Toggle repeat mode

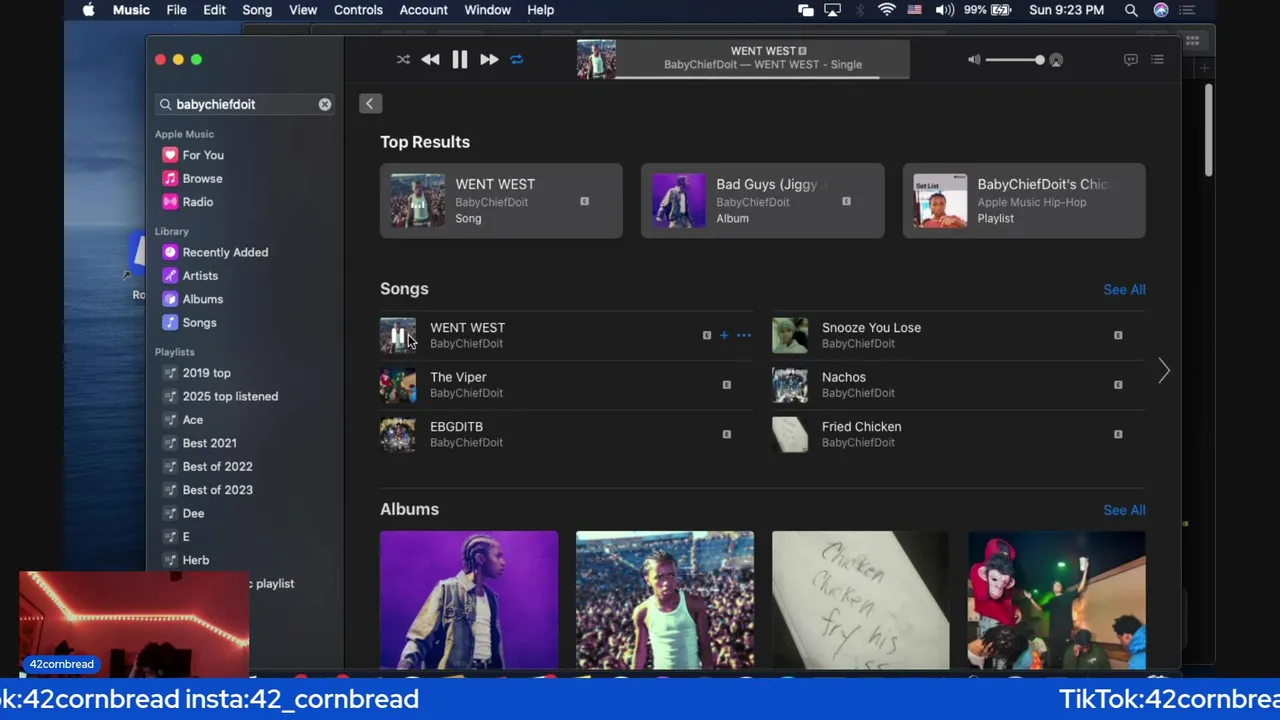[517, 60]
